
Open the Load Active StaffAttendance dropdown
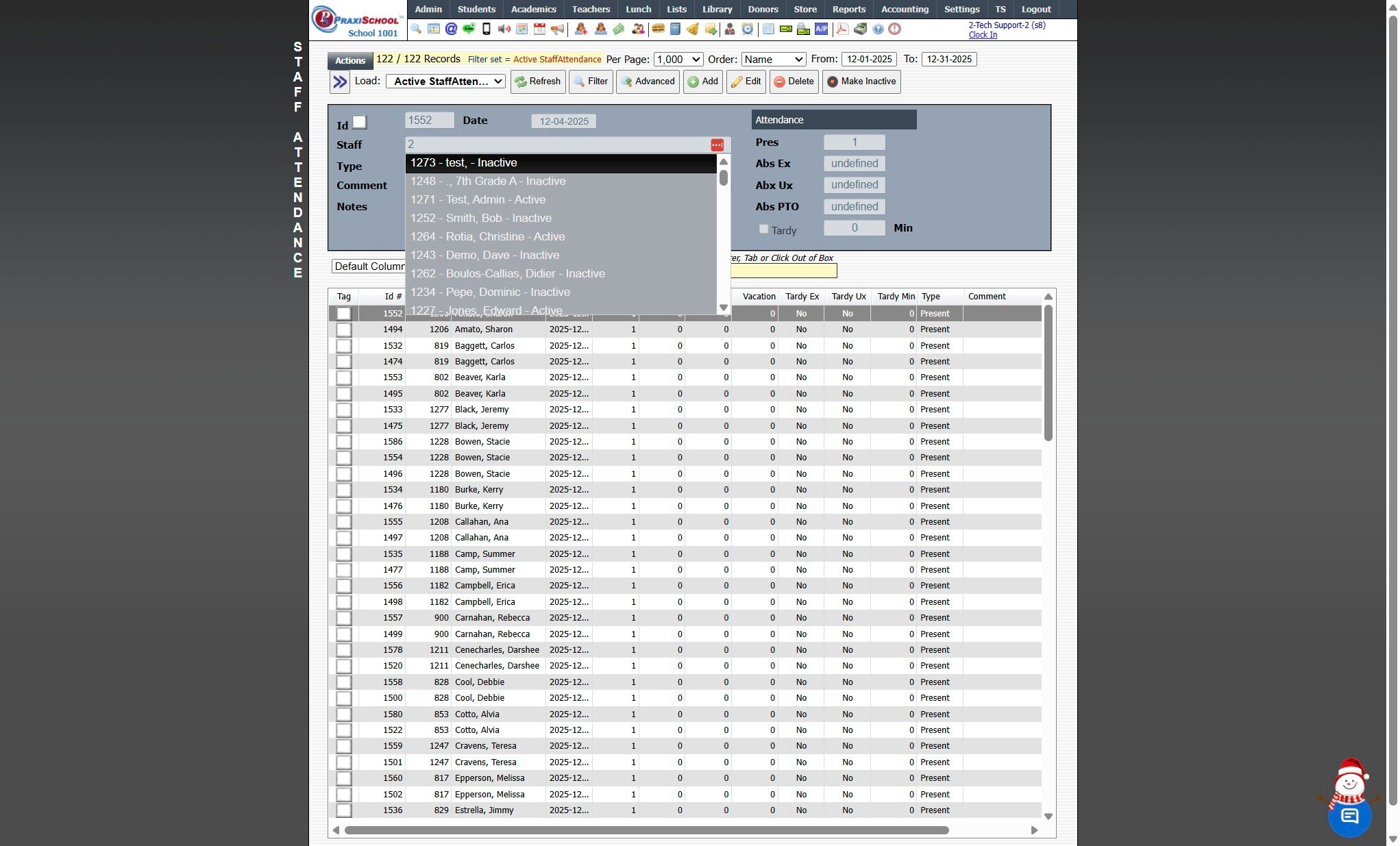coord(445,82)
